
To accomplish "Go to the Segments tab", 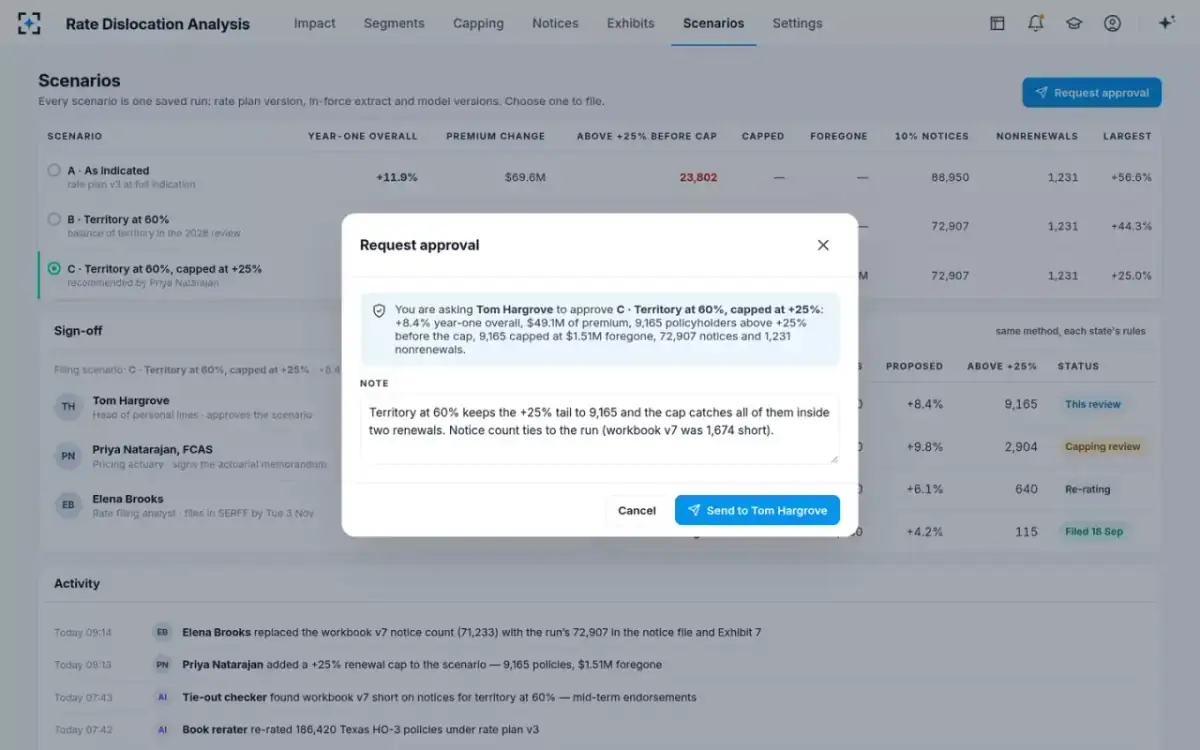I will point(394,23).
